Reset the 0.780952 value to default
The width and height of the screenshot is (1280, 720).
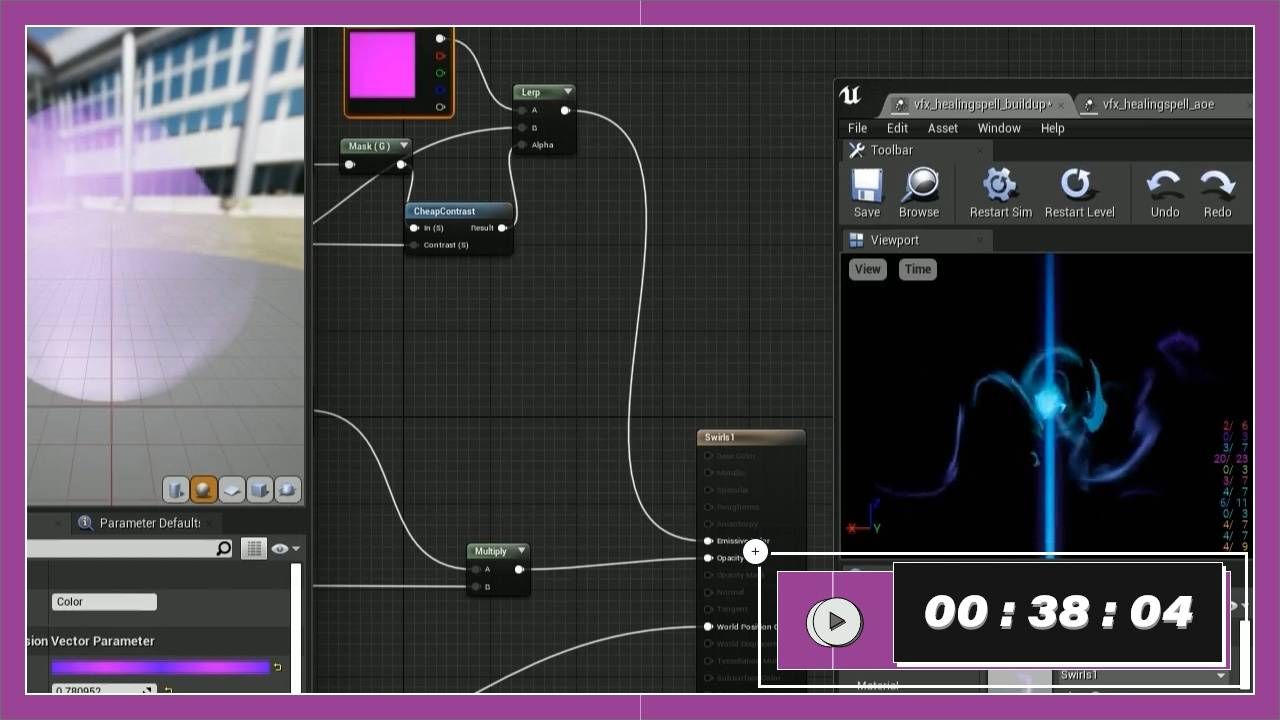167,690
